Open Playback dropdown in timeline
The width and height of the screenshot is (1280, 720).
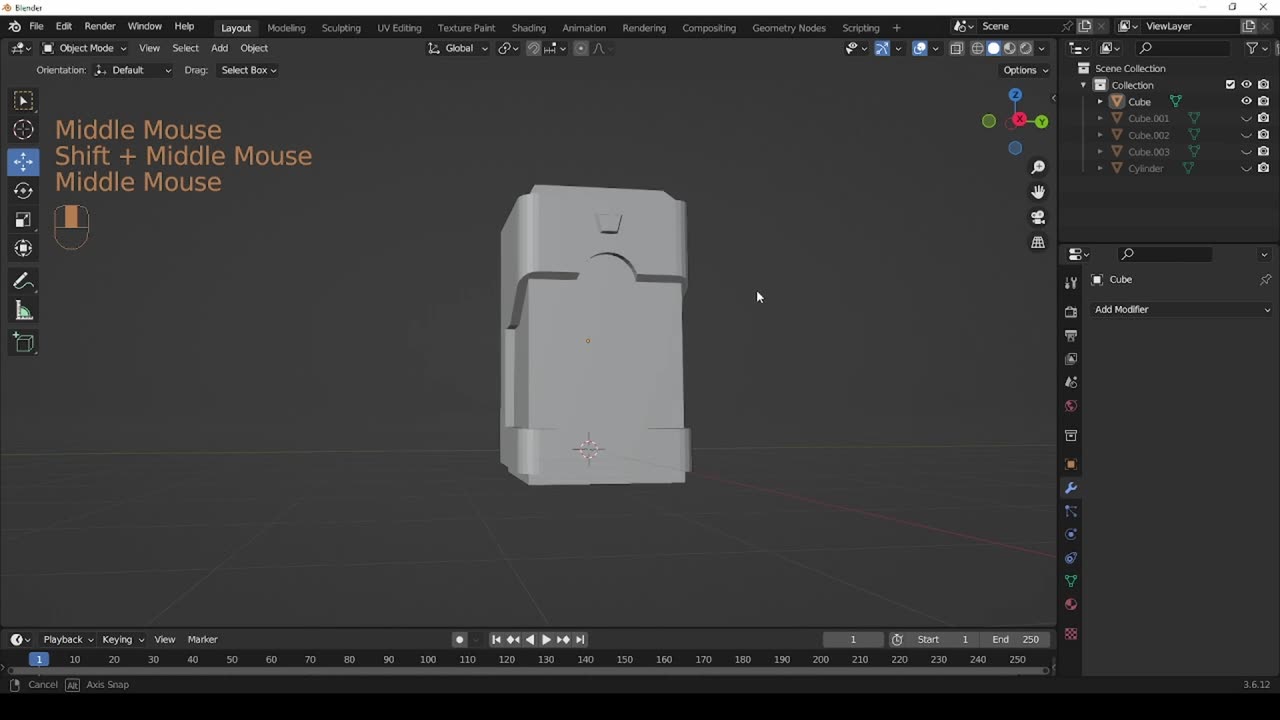68,639
